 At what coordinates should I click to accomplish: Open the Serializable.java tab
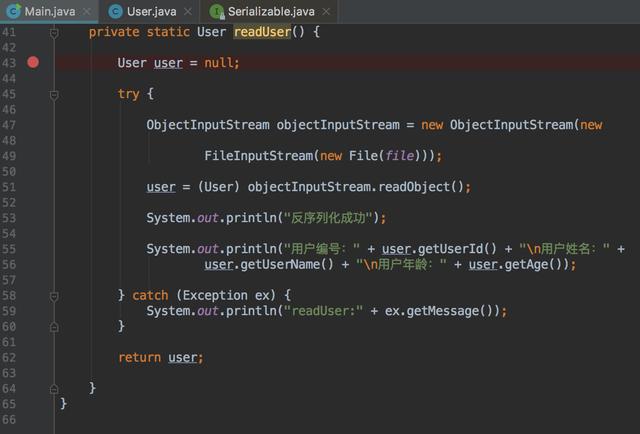click(x=270, y=12)
